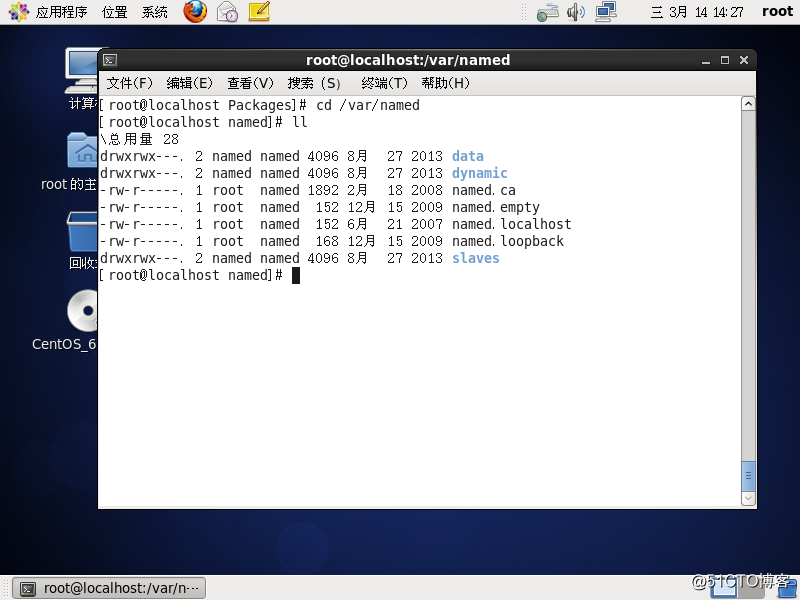This screenshot has height=600, width=800.
Task: Open the 帮助(H) terminal menu
Action: 445,83
